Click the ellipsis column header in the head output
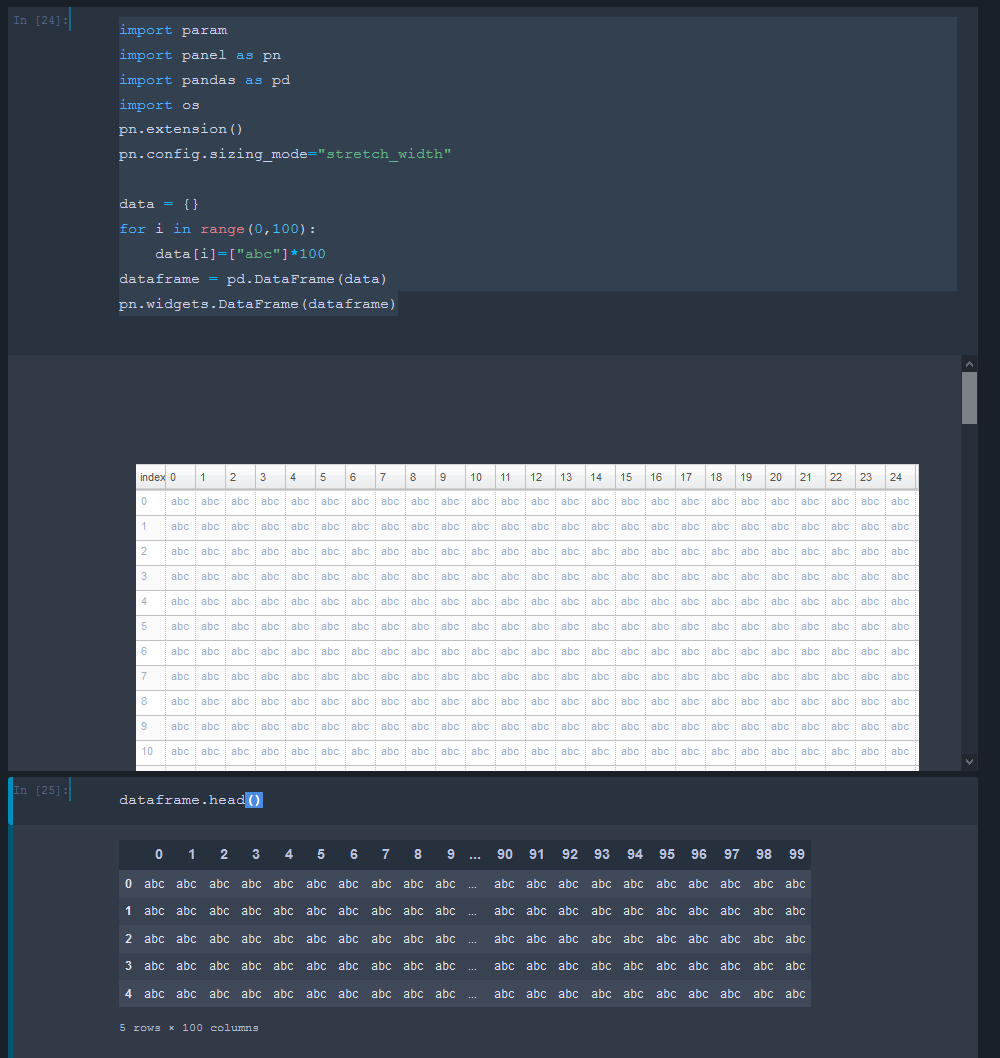1000x1058 pixels. tap(474, 854)
